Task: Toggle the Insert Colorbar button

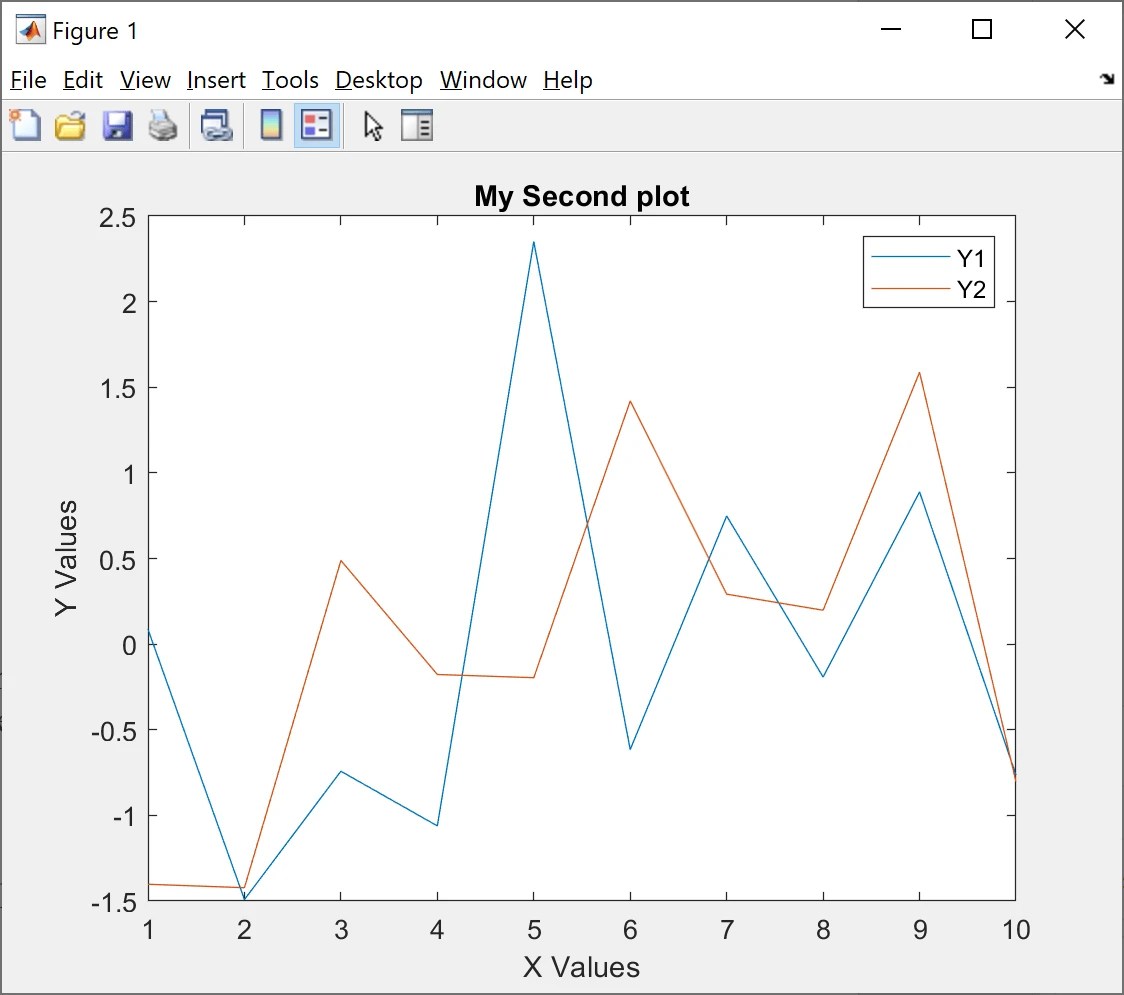Action: [271, 125]
